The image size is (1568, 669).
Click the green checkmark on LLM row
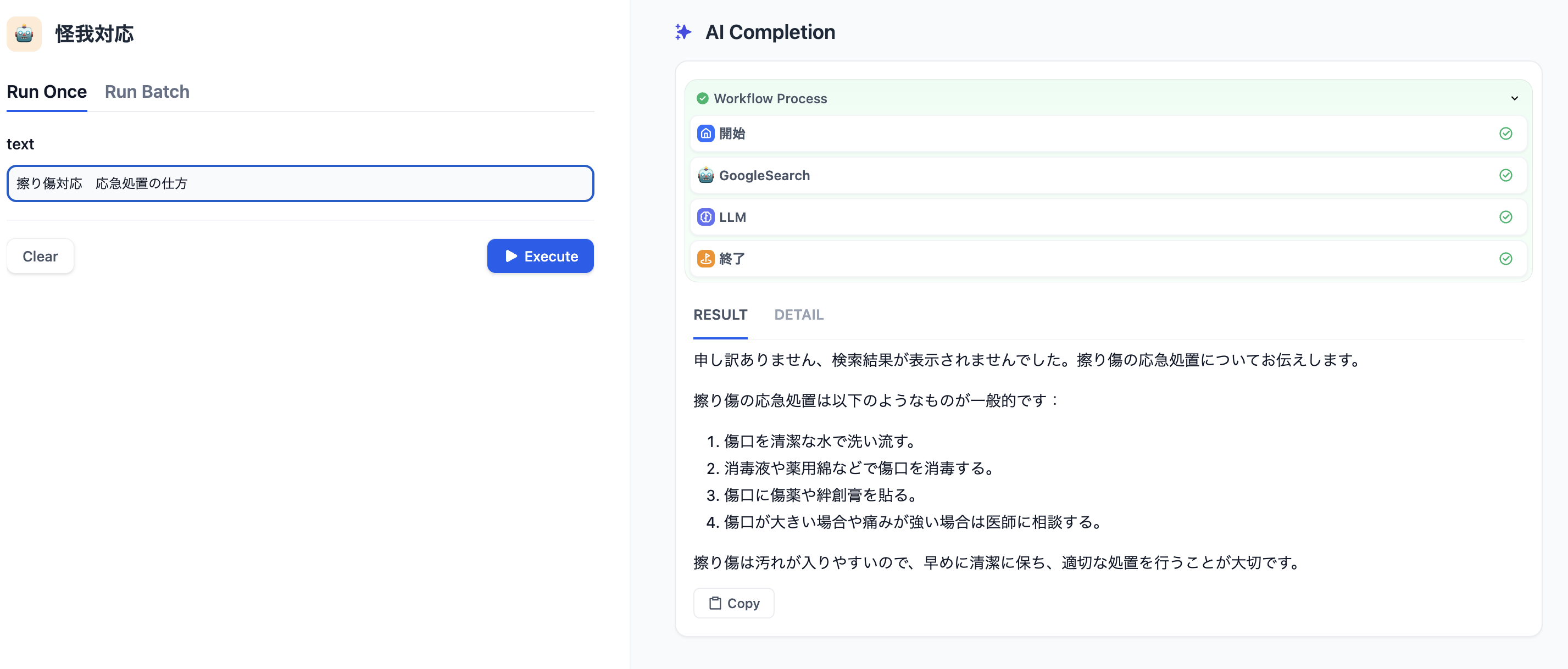tap(1505, 218)
